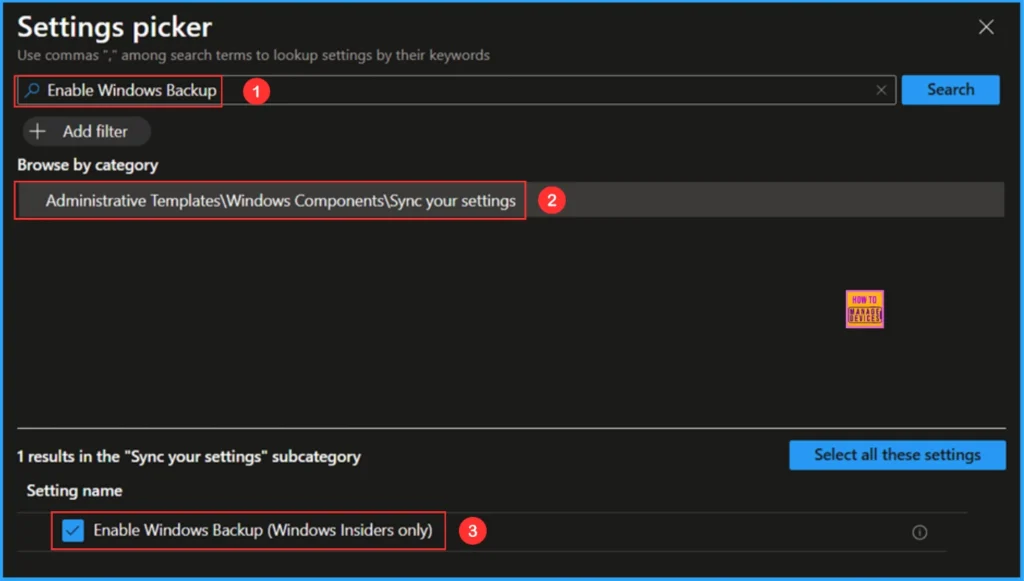This screenshot has height=581, width=1024.
Task: Click the results count text for Sync your settings
Action: coord(189,456)
